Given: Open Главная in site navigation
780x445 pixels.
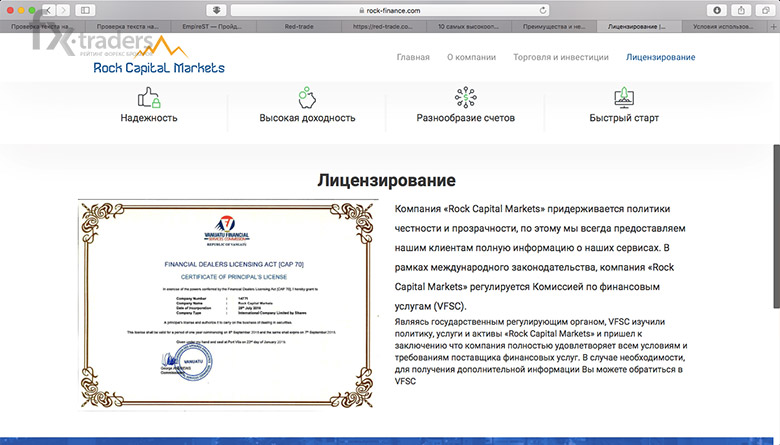Looking at the screenshot, I should 413,57.
